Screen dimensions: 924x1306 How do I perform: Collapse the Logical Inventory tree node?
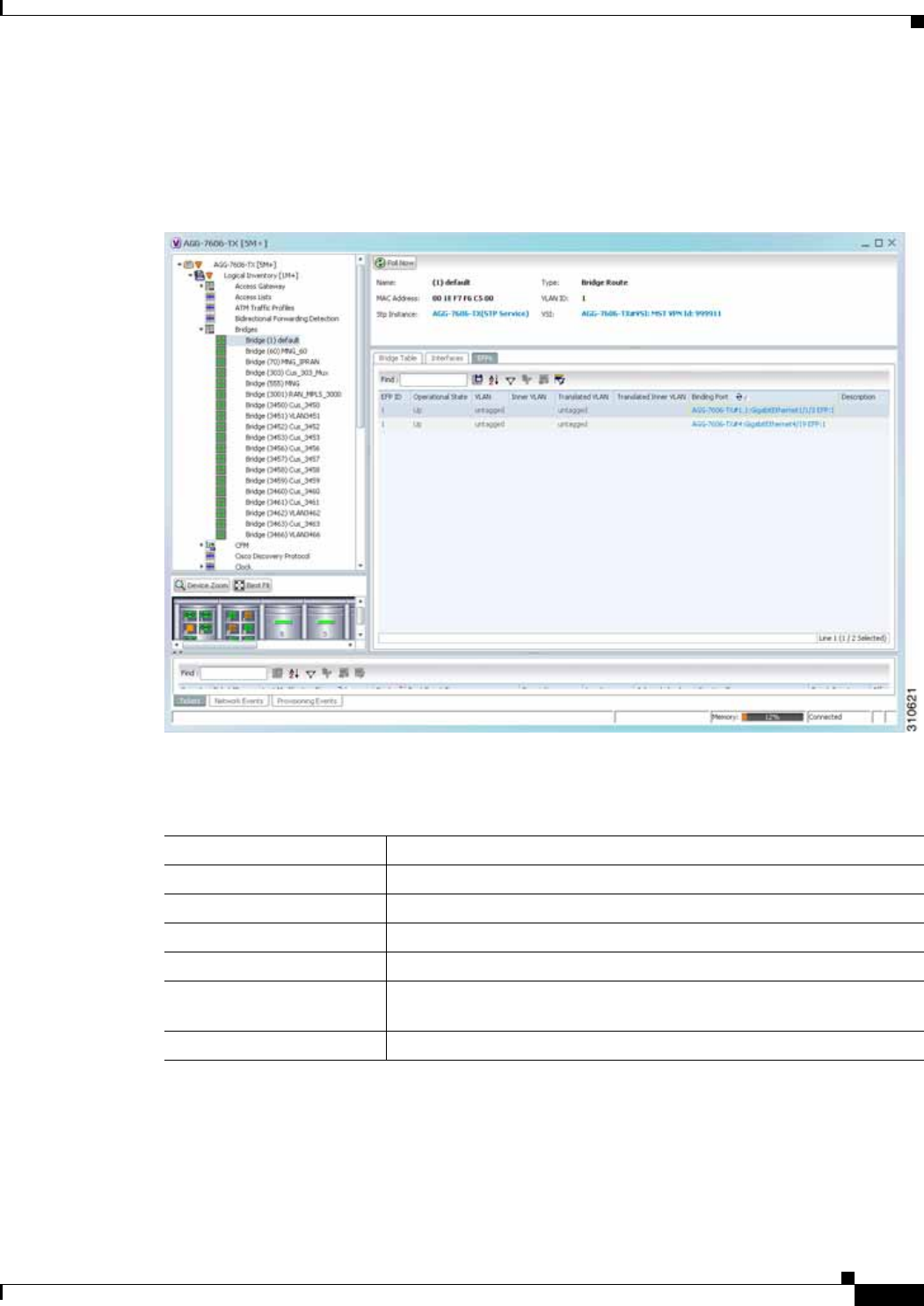tap(190, 275)
